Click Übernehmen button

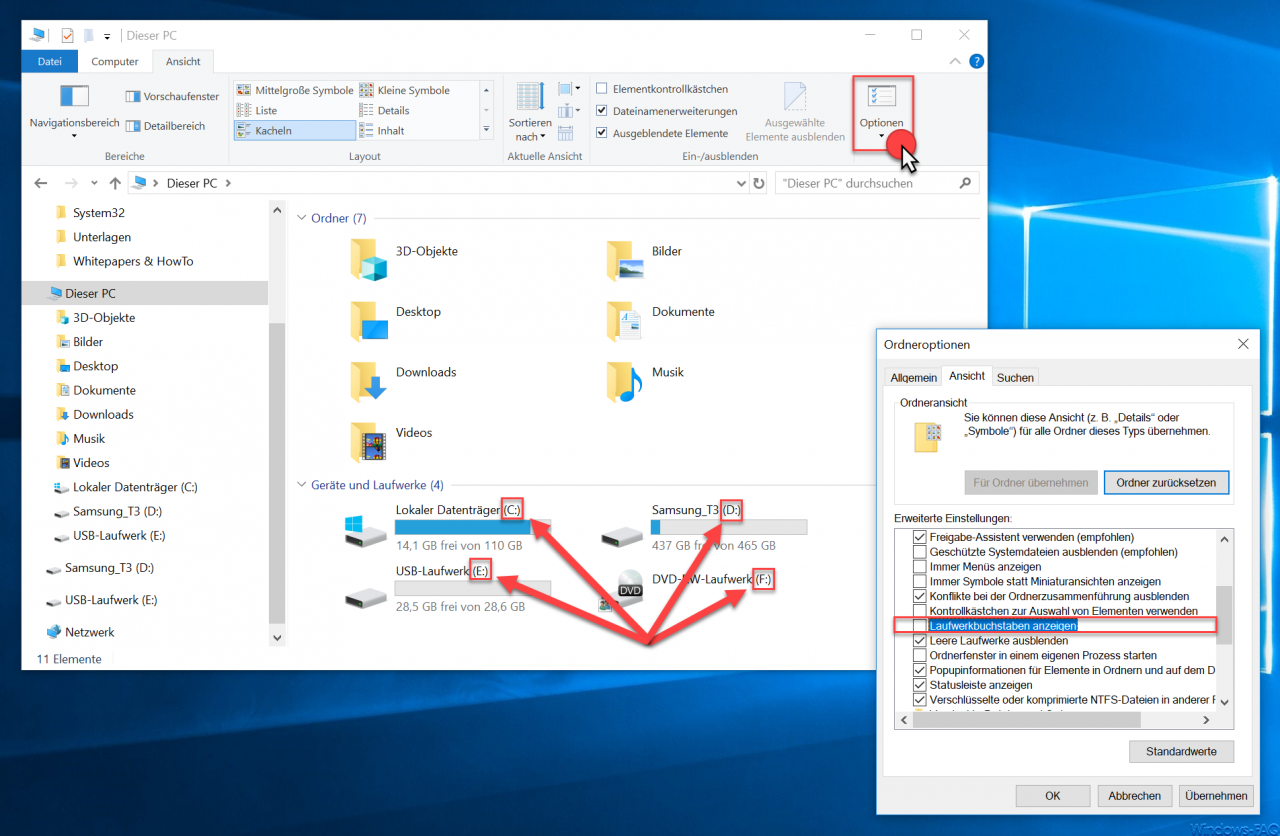[x=1216, y=796]
